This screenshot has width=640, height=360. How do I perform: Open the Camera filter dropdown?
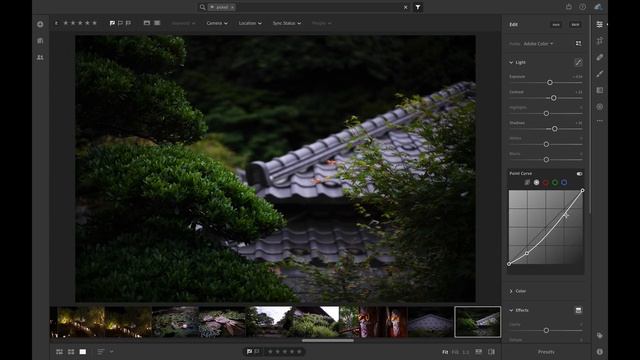[x=217, y=23]
